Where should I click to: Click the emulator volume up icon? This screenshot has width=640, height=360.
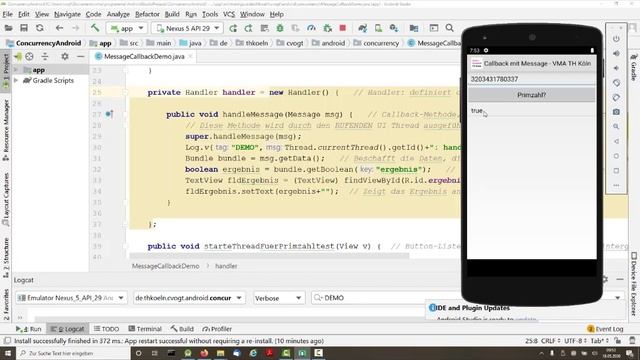tap(616, 53)
